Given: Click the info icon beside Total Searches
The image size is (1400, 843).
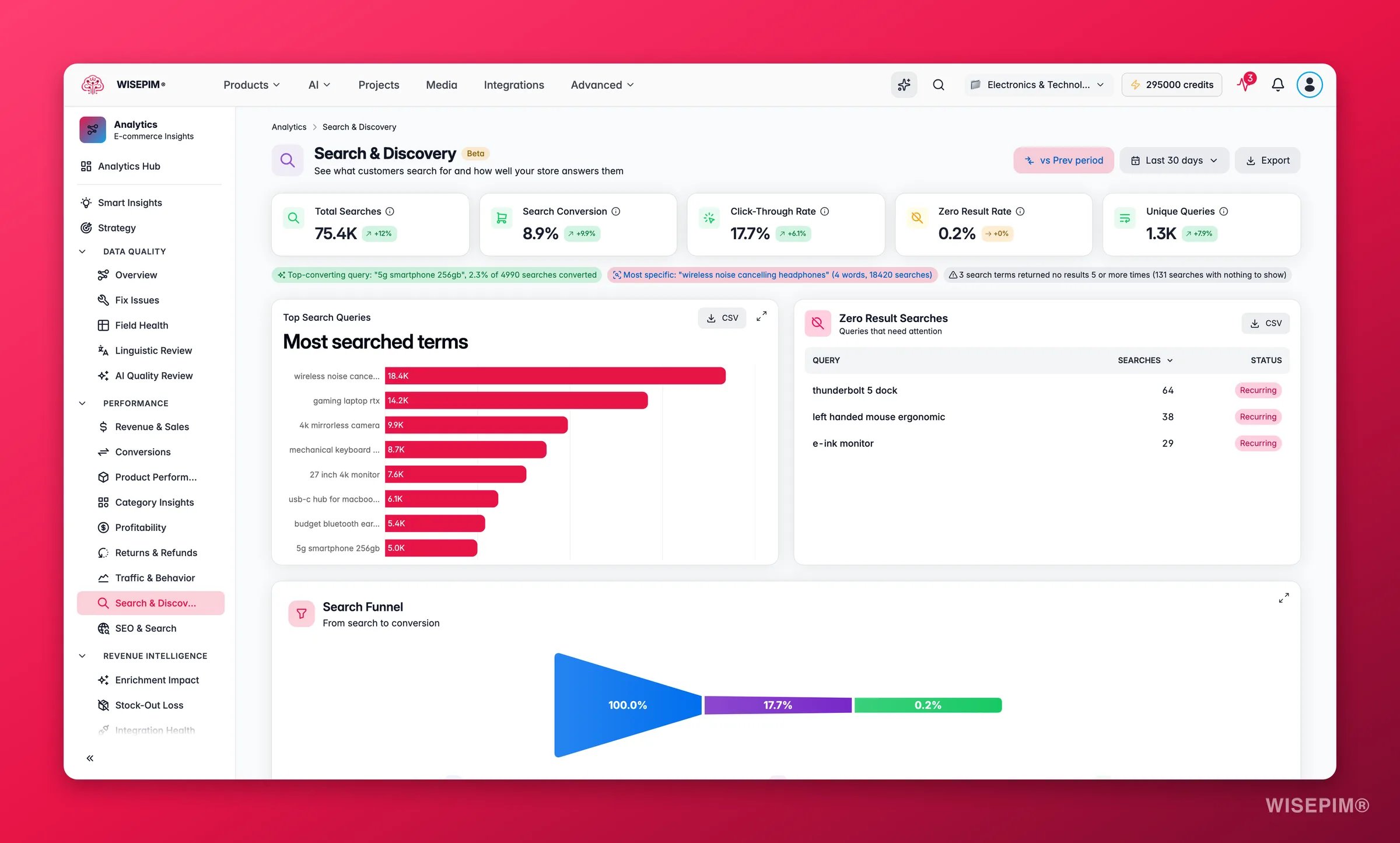Looking at the screenshot, I should click(x=390, y=211).
